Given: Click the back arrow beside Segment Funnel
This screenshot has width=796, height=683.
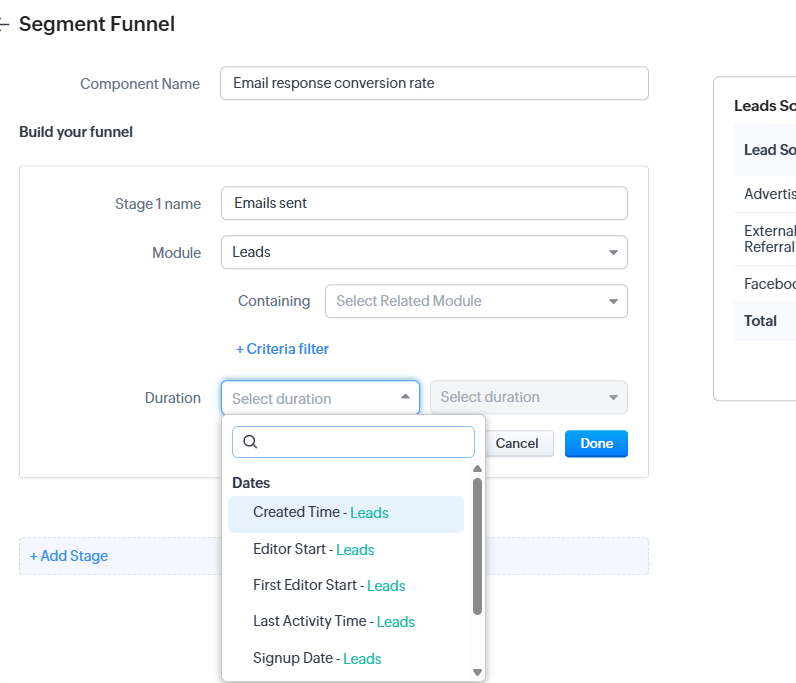Looking at the screenshot, I should click(5, 25).
